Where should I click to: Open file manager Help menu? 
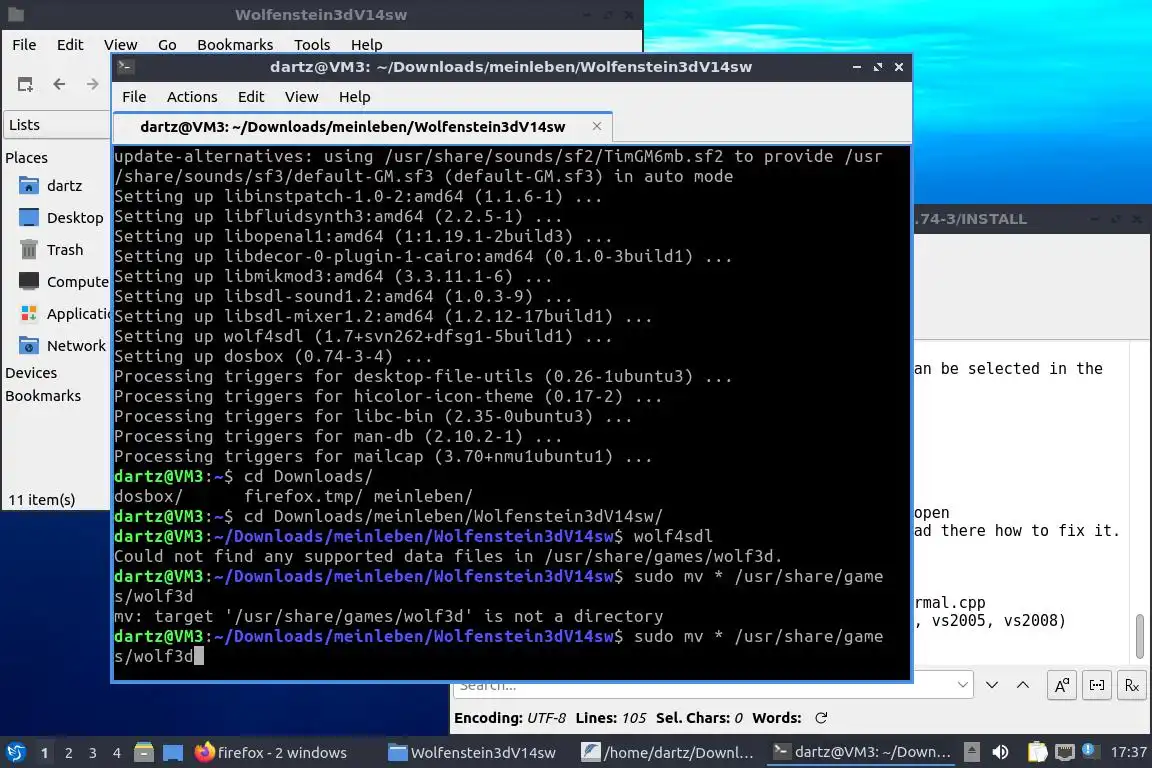tap(367, 45)
